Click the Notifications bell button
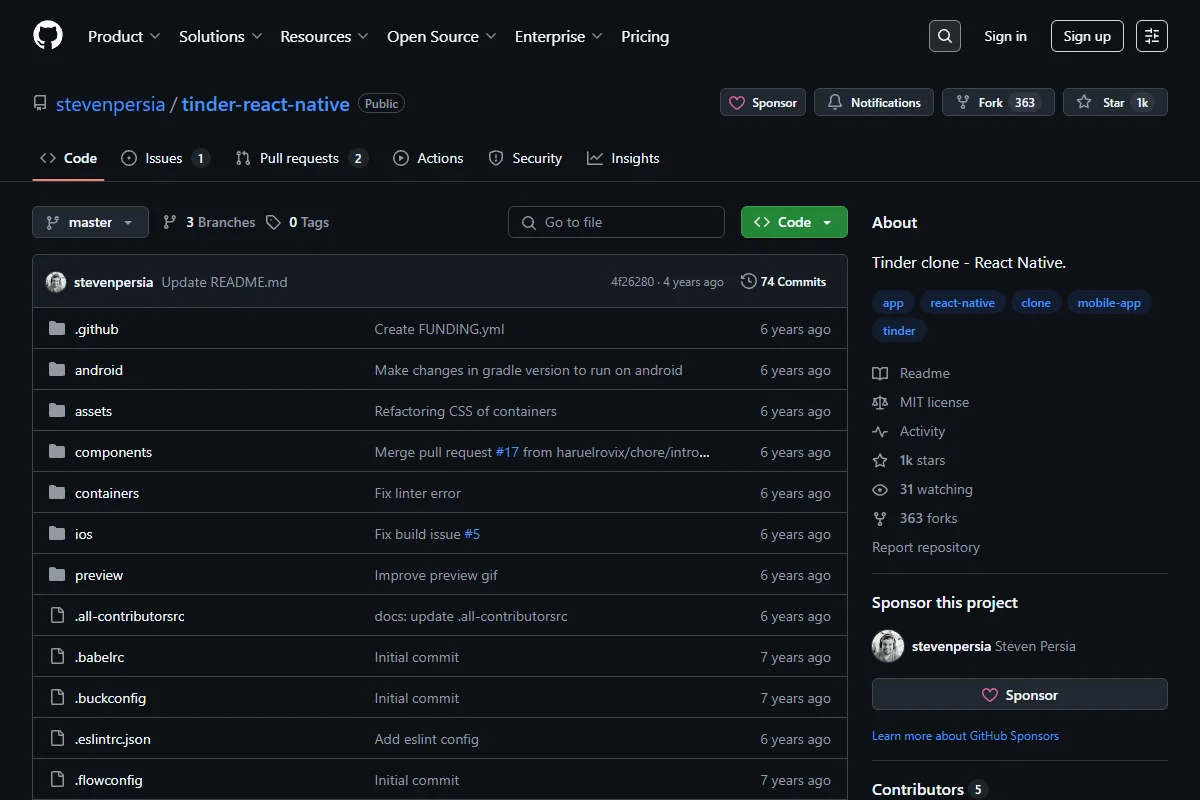The image size is (1200, 800). point(874,103)
